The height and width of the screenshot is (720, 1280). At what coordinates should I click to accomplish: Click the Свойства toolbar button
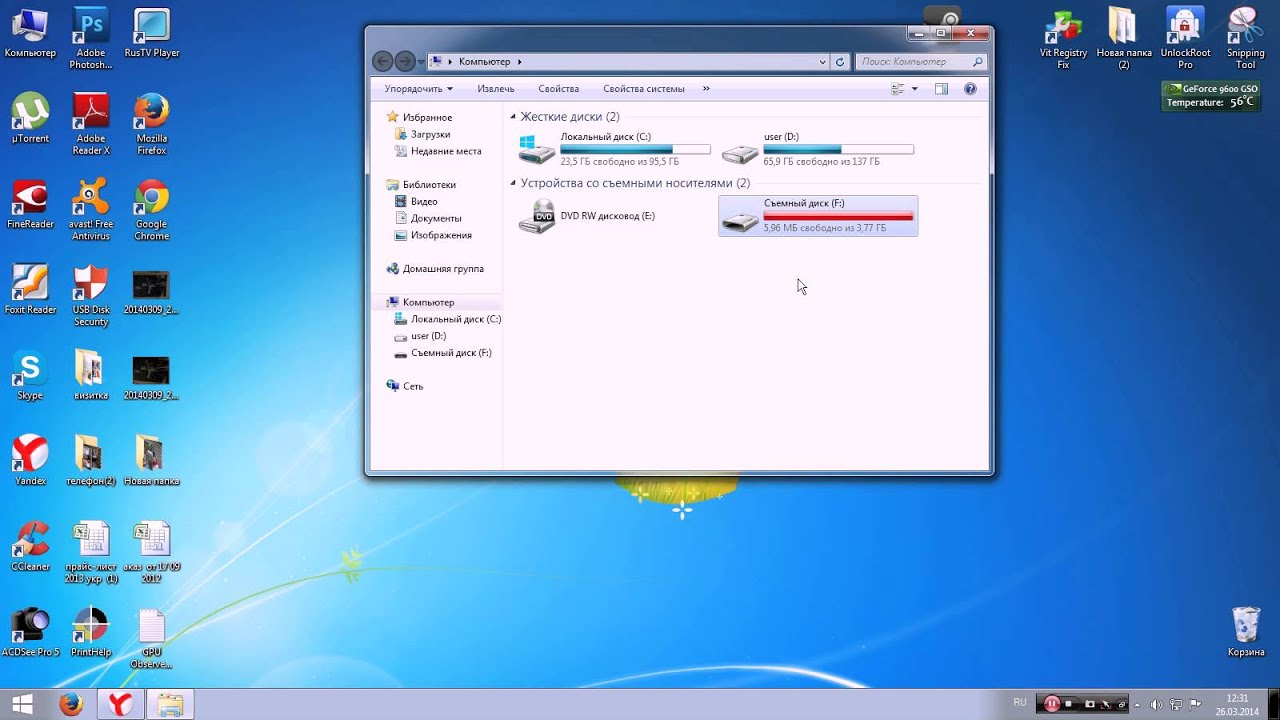(558, 89)
